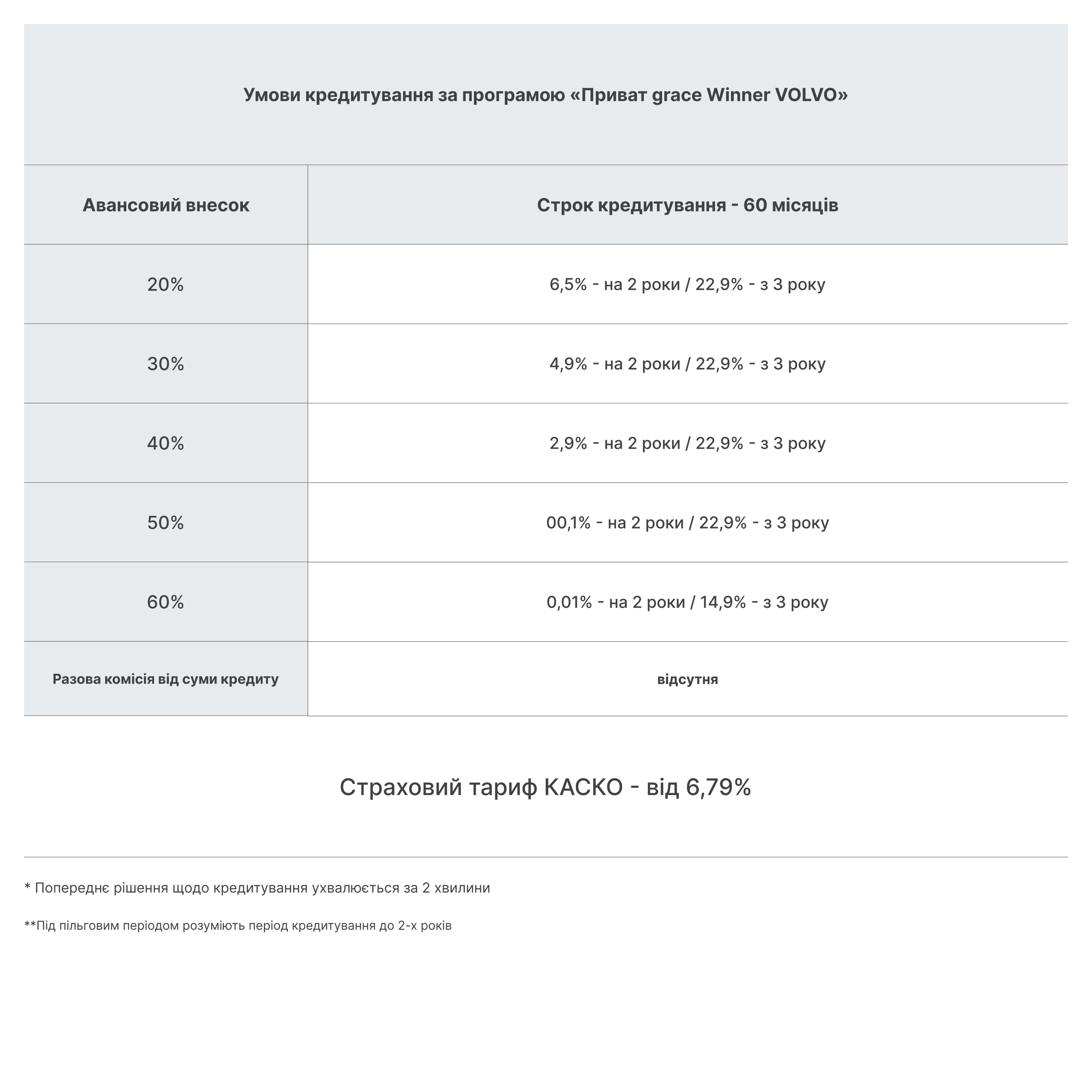
Task: Select the «Авансовий внесок» column header
Action: (x=166, y=205)
